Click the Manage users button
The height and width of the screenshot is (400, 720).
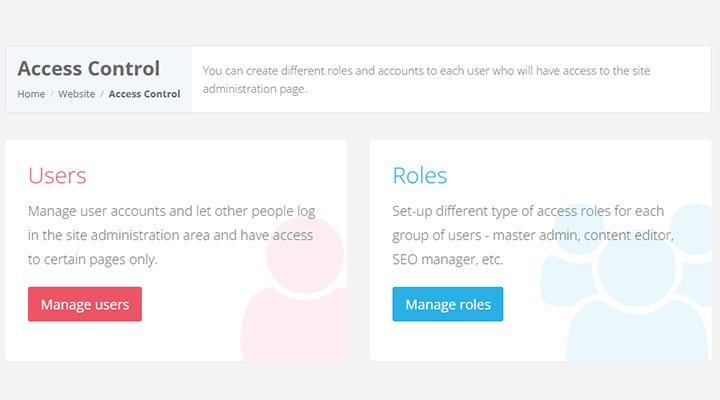[x=85, y=304]
